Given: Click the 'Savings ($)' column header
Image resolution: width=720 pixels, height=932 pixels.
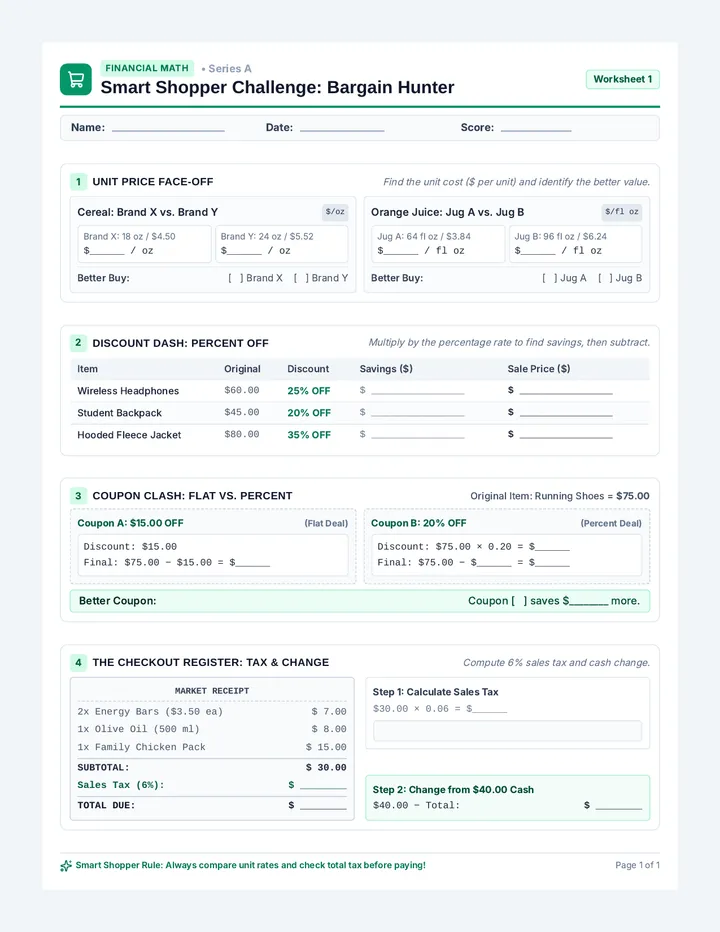Looking at the screenshot, I should point(386,369).
